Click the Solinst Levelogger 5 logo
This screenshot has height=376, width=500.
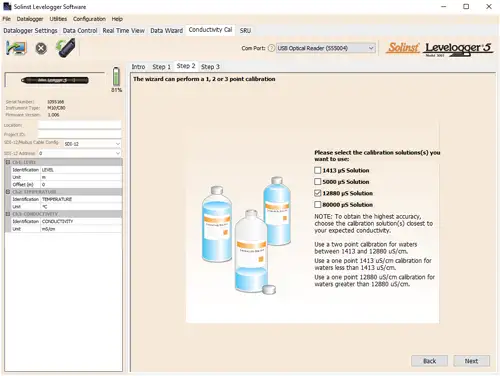click(x=440, y=49)
